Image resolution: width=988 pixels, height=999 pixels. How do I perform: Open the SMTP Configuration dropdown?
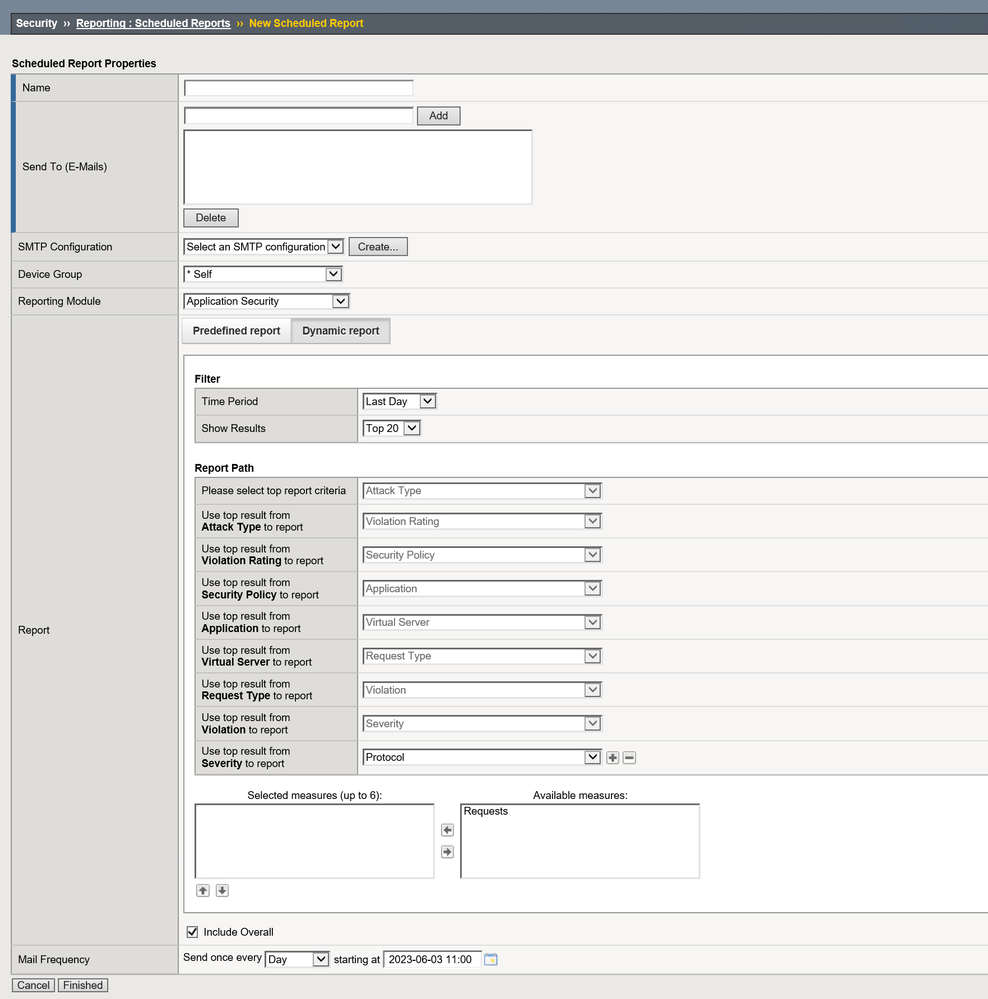[x=264, y=247]
